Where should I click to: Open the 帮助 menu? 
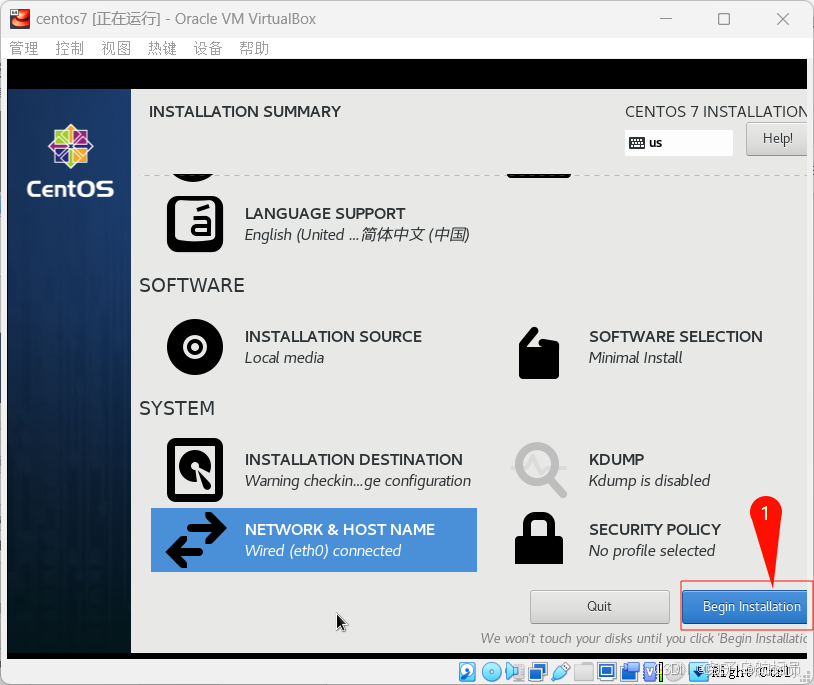(x=254, y=48)
